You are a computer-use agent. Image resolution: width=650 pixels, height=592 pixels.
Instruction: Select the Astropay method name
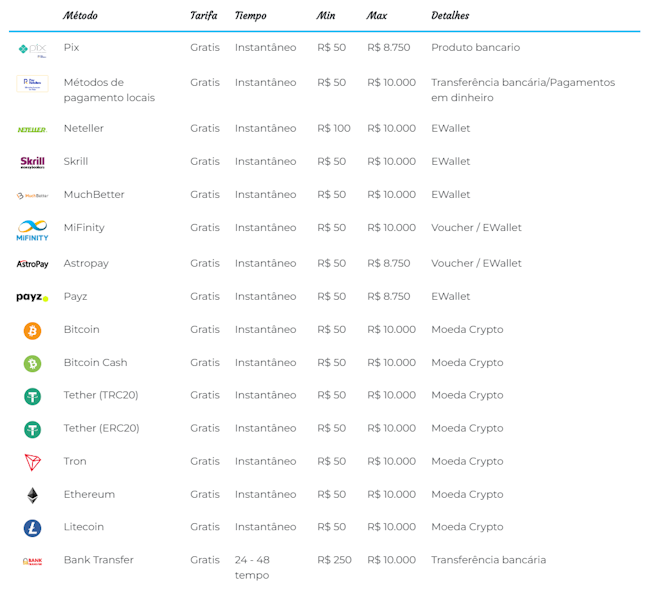click(x=86, y=263)
